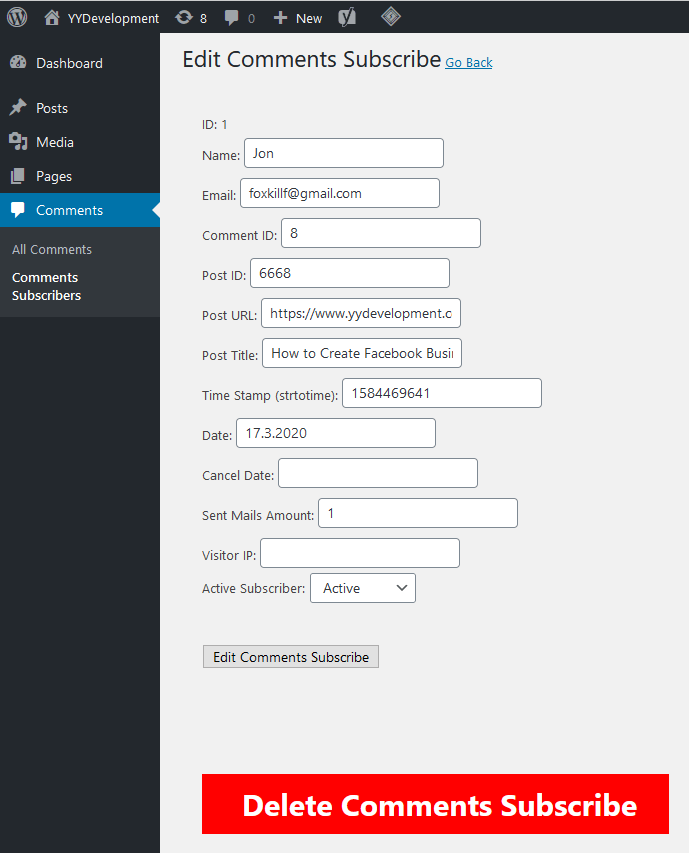Click the ID: 1 text
Image resolution: width=689 pixels, height=853 pixels.
(x=214, y=125)
